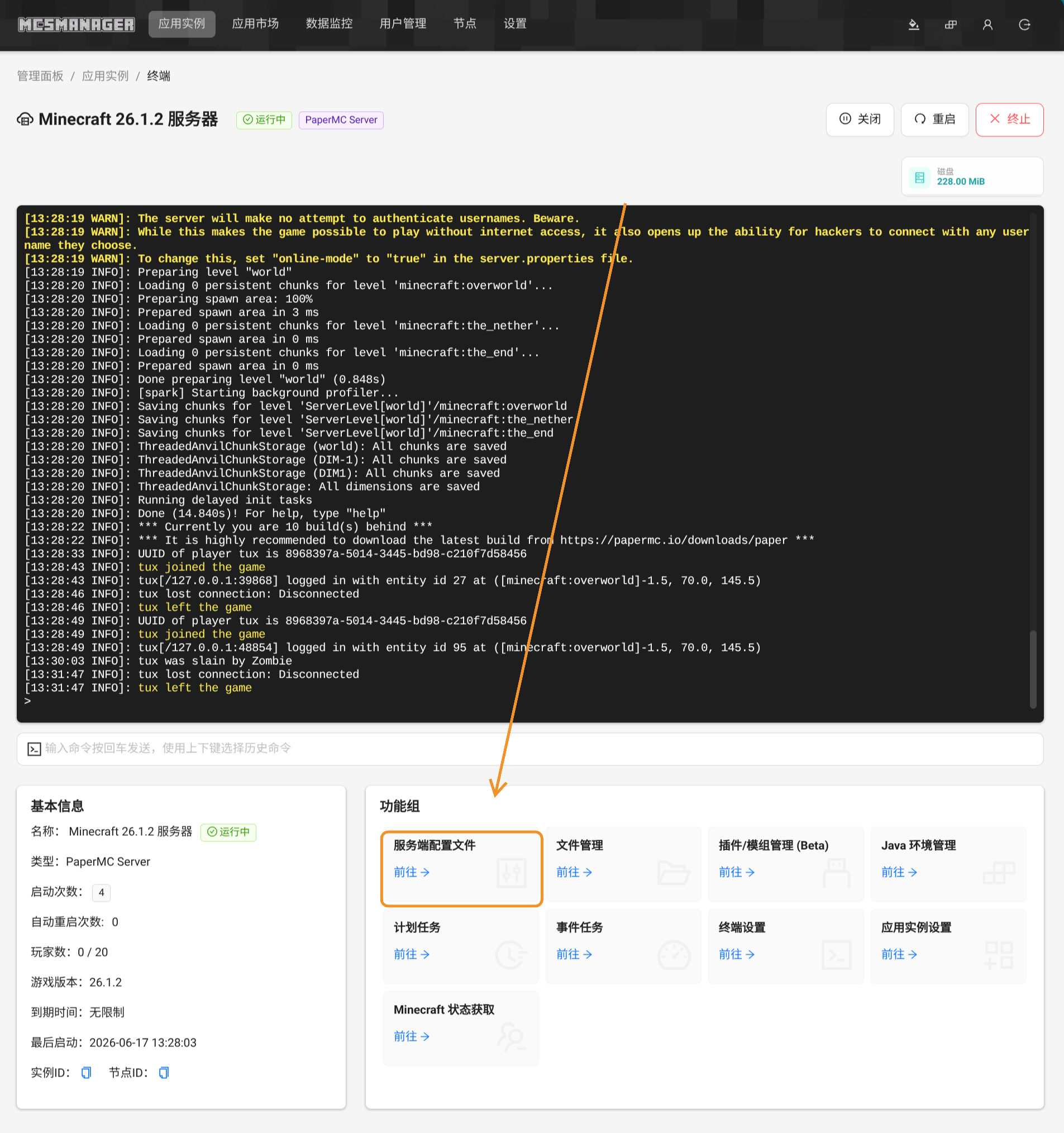Click the 终端设置 console icon
Screen dimensions: 1064x1133
point(836,955)
